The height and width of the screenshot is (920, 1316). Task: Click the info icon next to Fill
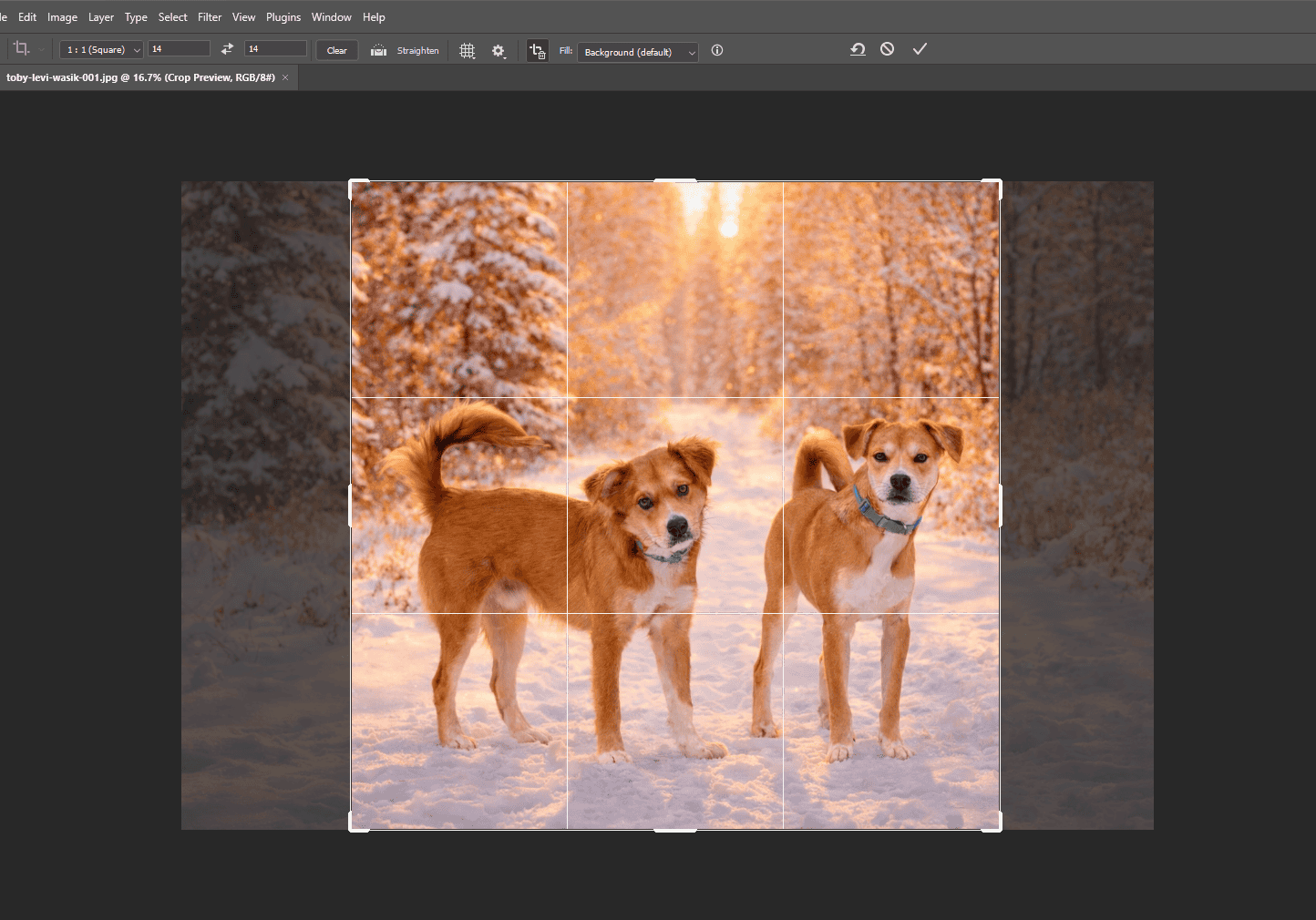(x=716, y=50)
